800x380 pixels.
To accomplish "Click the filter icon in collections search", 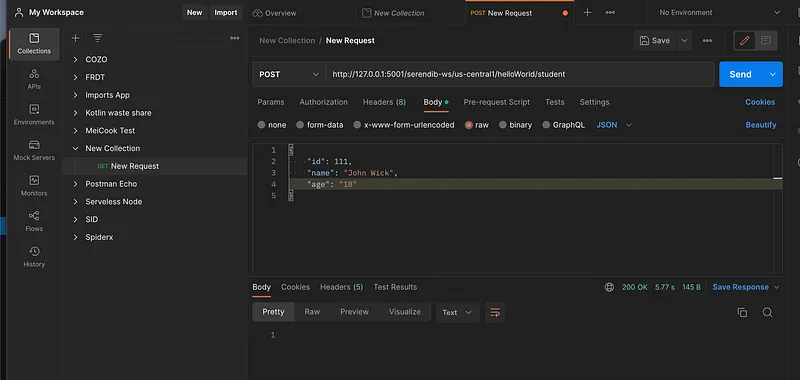I will [x=97, y=38].
